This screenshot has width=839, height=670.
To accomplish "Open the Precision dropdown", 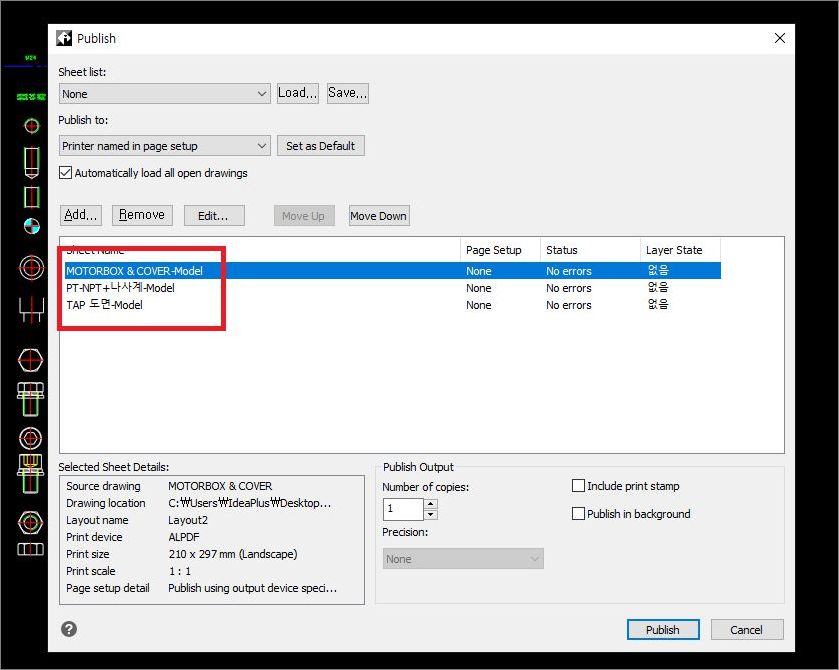I will (463, 559).
